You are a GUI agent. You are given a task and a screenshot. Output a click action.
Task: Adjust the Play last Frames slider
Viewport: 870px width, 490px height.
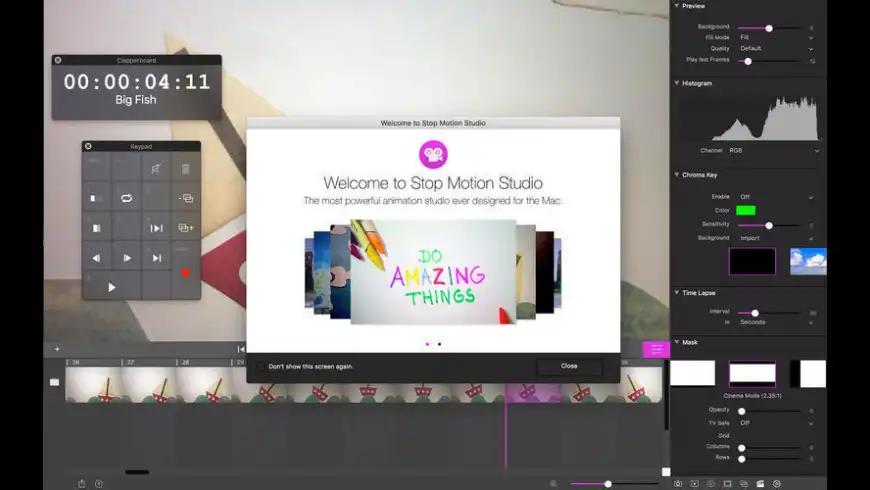click(748, 61)
